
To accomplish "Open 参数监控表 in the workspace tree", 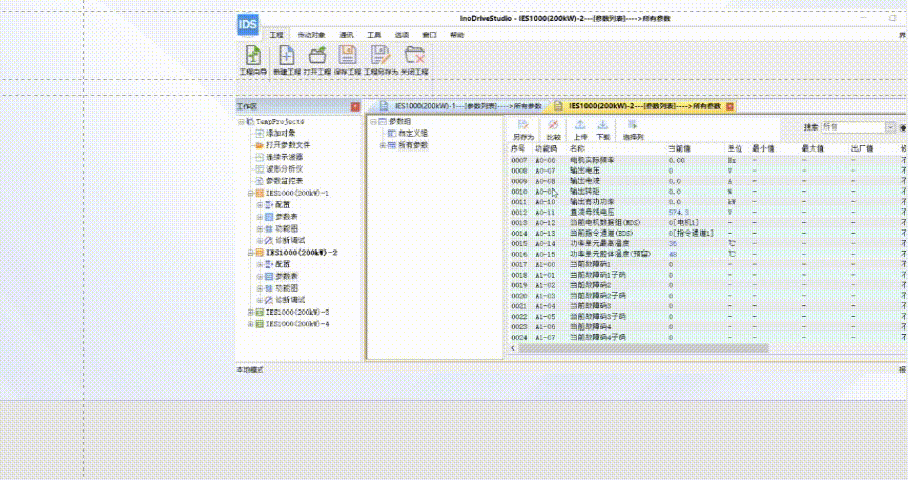I will pos(284,181).
